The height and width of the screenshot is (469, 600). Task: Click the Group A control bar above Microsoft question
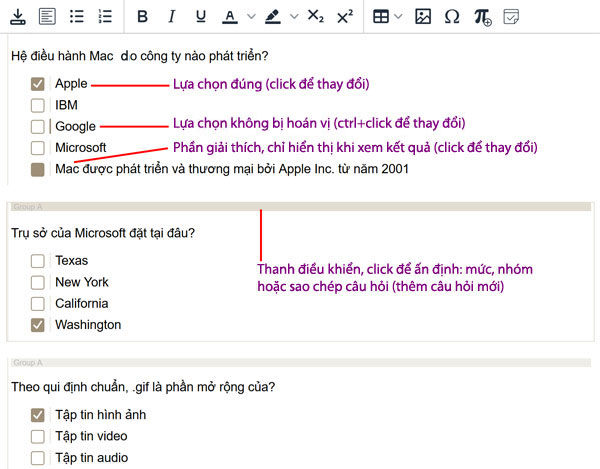[x=301, y=207]
